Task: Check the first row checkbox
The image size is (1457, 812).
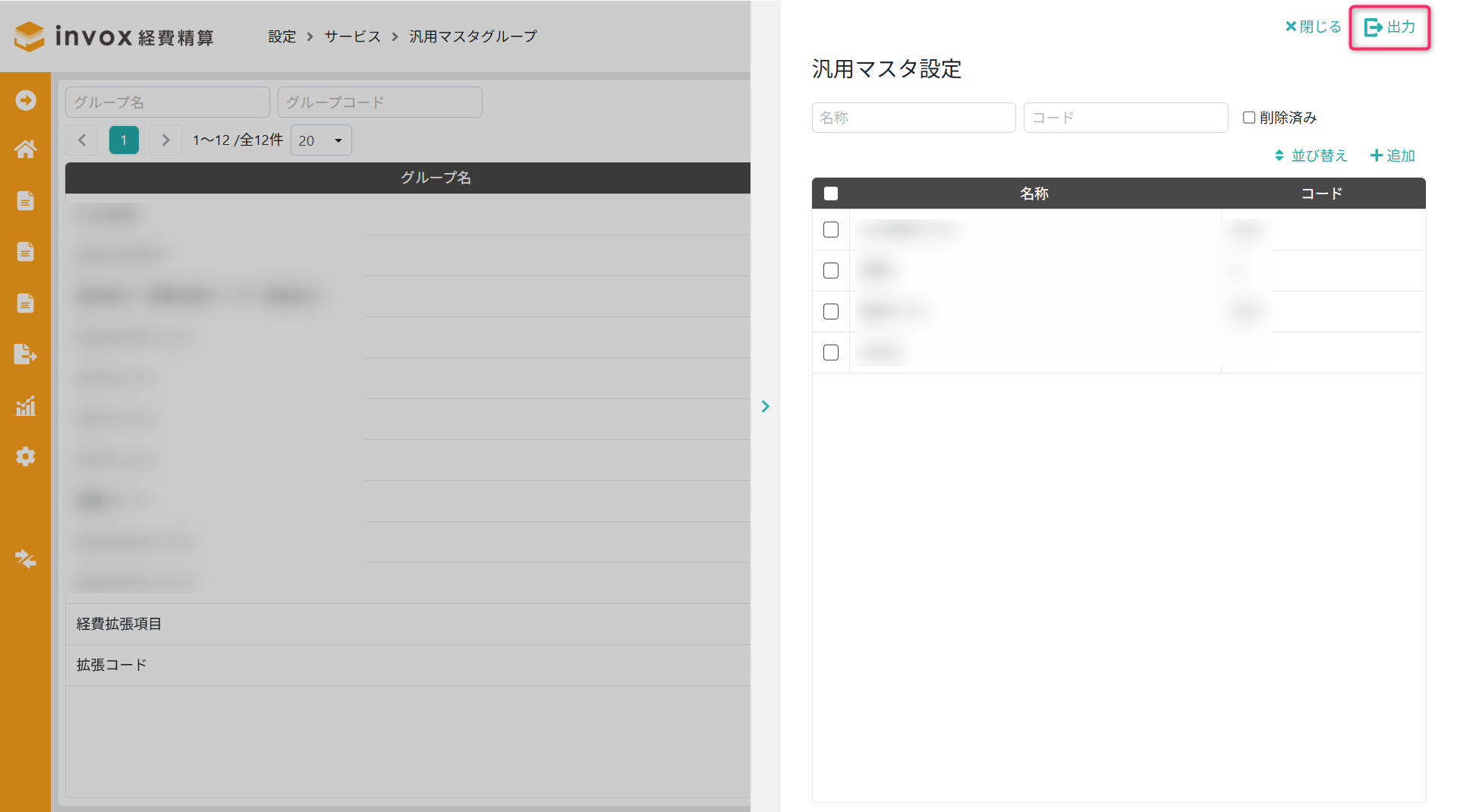Action: [x=831, y=230]
